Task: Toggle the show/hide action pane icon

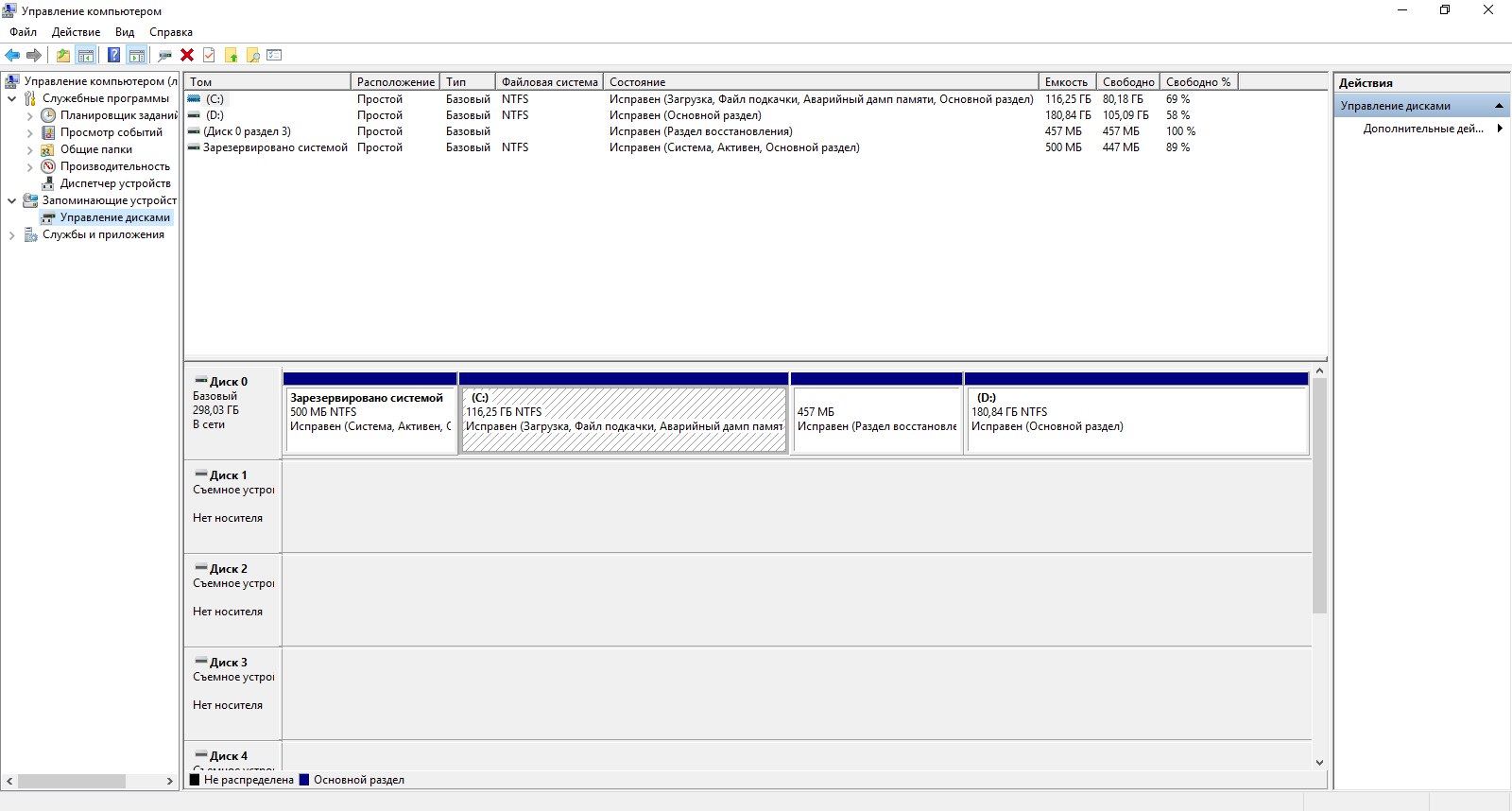Action: 136,56
